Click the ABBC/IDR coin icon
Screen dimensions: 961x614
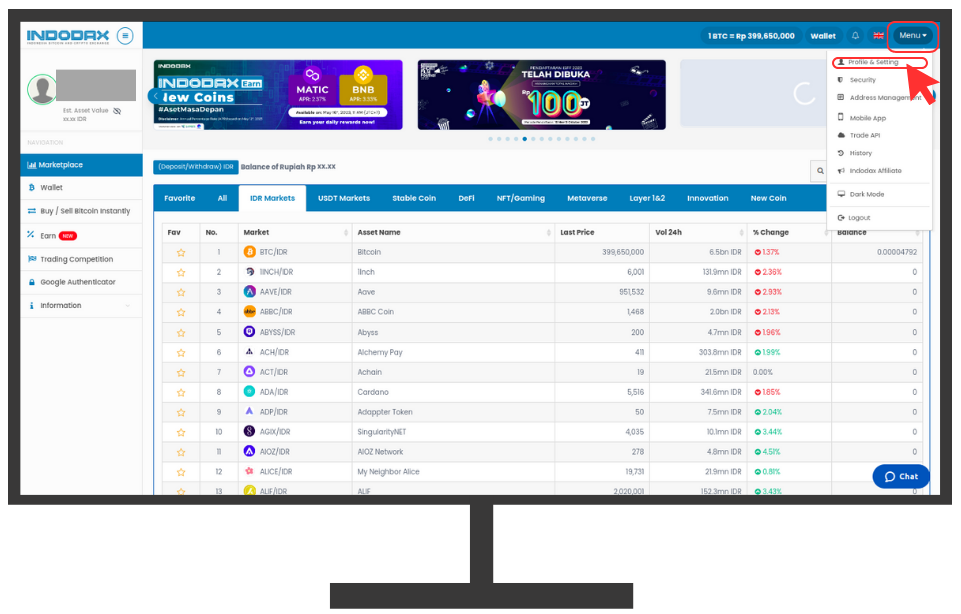tap(249, 311)
